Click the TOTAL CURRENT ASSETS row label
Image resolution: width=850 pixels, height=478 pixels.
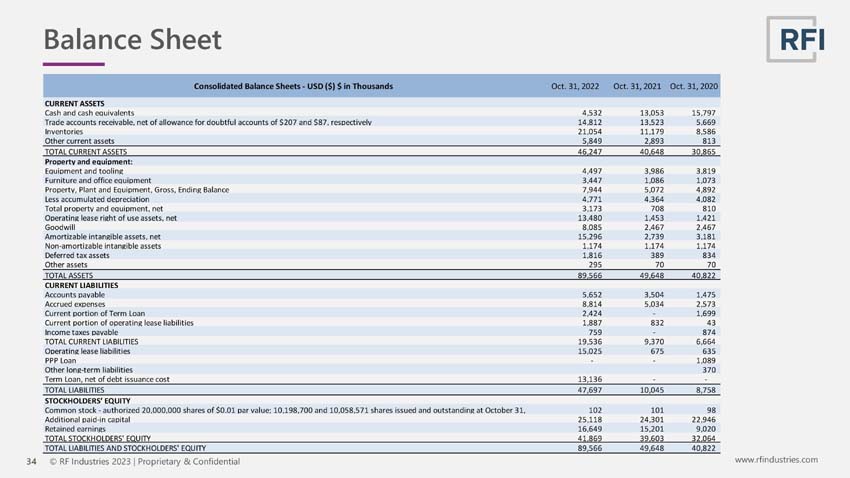(86, 152)
